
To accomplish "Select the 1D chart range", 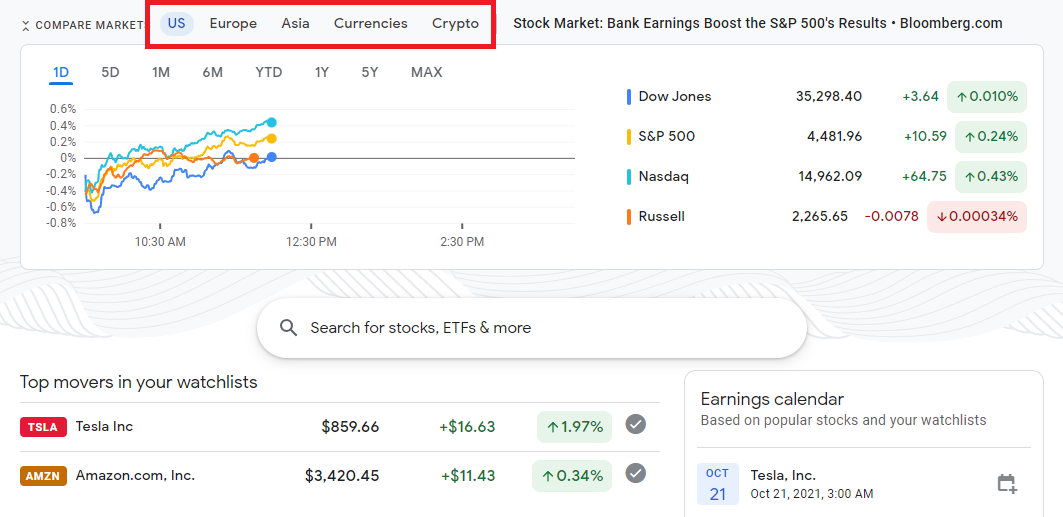I will pyautogui.click(x=61, y=73).
